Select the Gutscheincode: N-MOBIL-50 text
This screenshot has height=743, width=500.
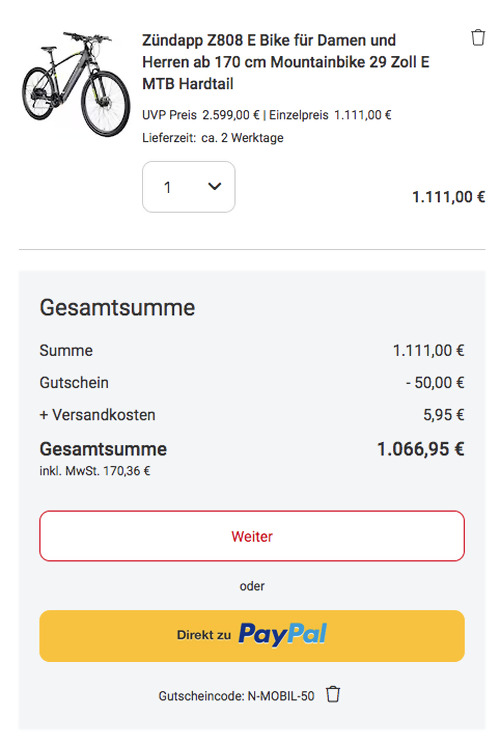pos(236,696)
